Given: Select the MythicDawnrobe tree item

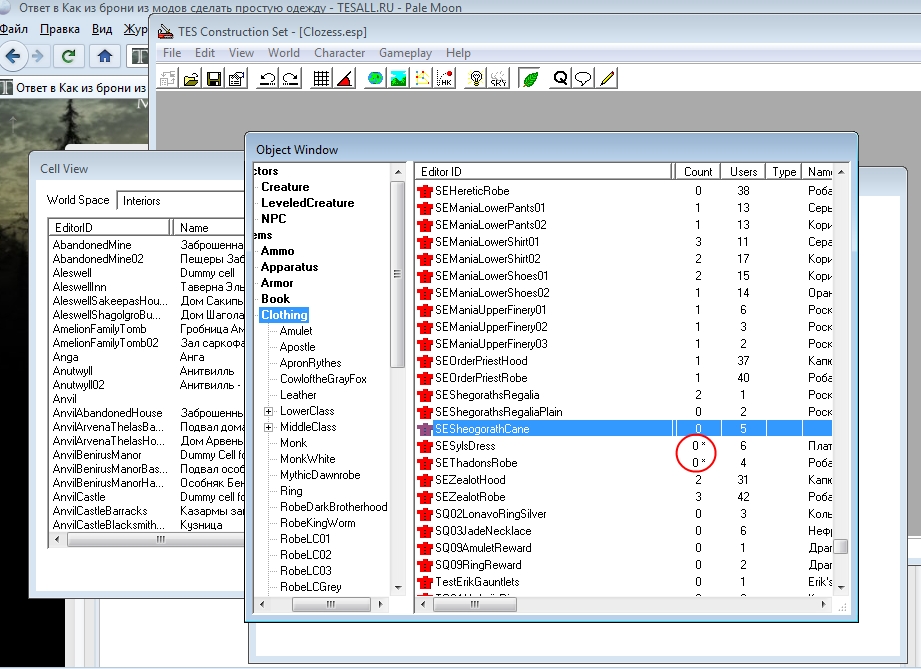Looking at the screenshot, I should click(320, 475).
